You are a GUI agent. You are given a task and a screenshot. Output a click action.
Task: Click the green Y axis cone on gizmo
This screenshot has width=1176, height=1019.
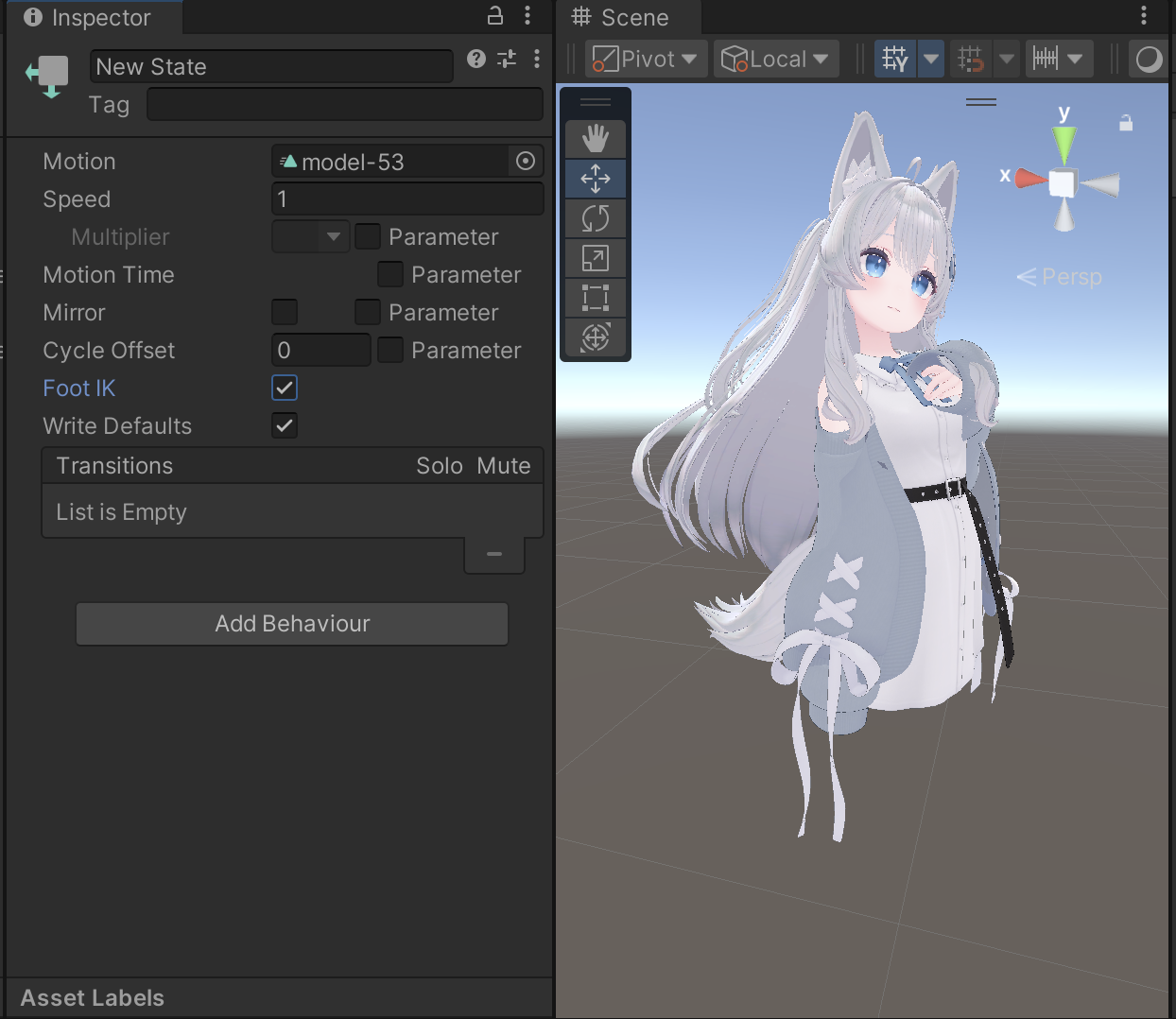pos(1064,144)
